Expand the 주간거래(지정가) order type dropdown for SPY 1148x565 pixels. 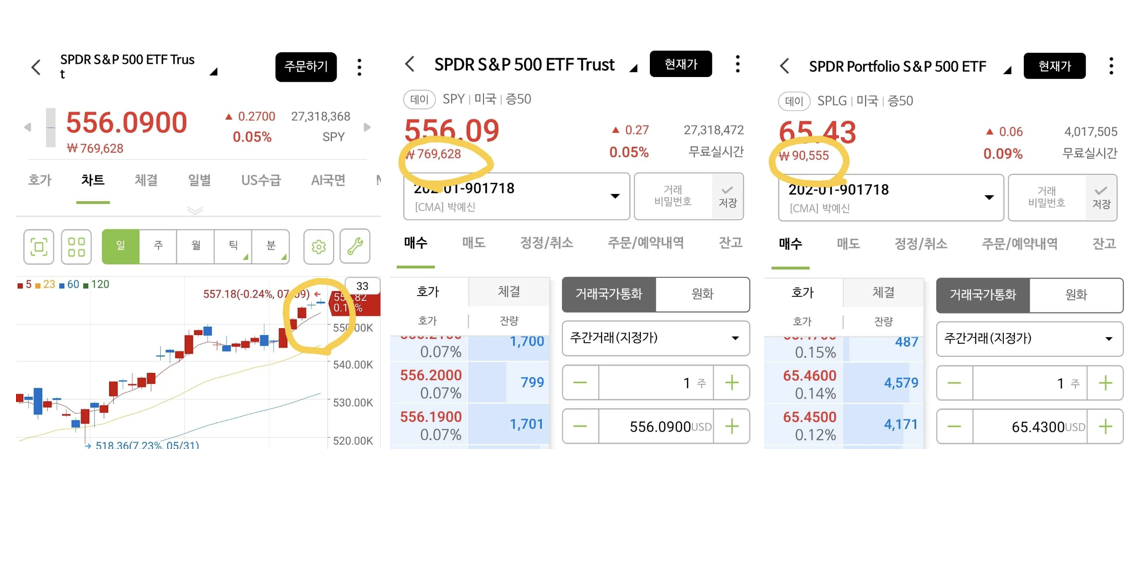656,338
